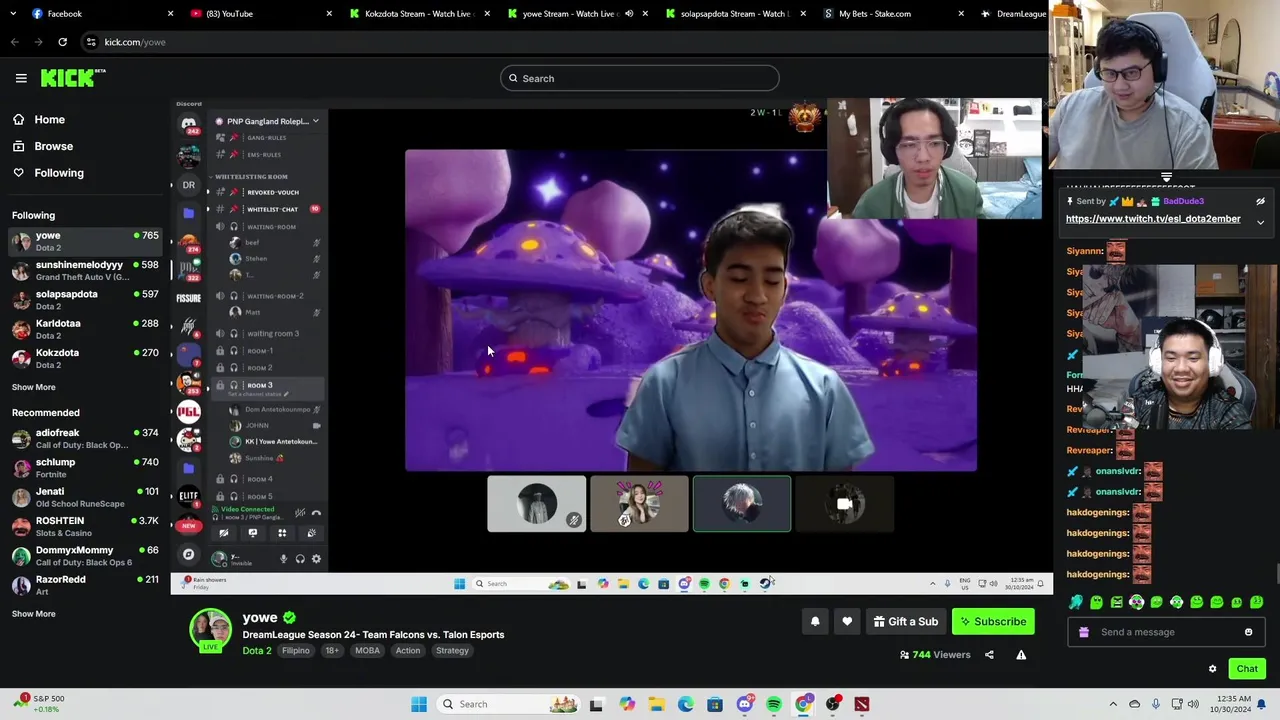Click the Windows Start button

[419, 704]
